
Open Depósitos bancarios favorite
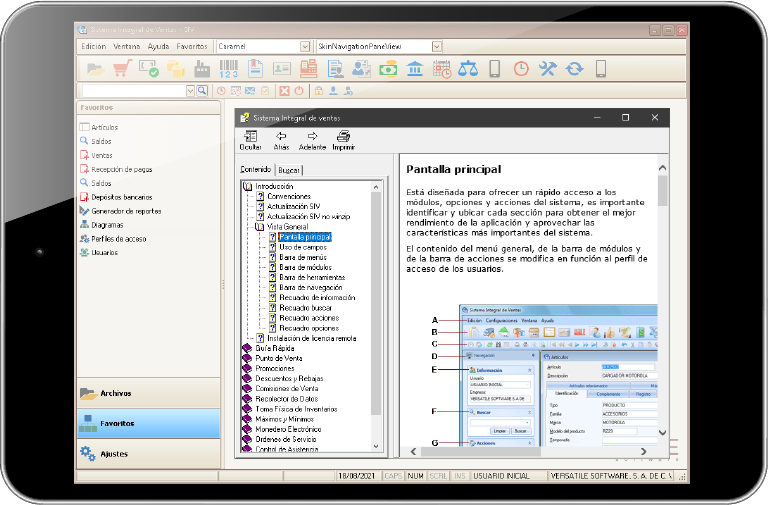point(121,197)
